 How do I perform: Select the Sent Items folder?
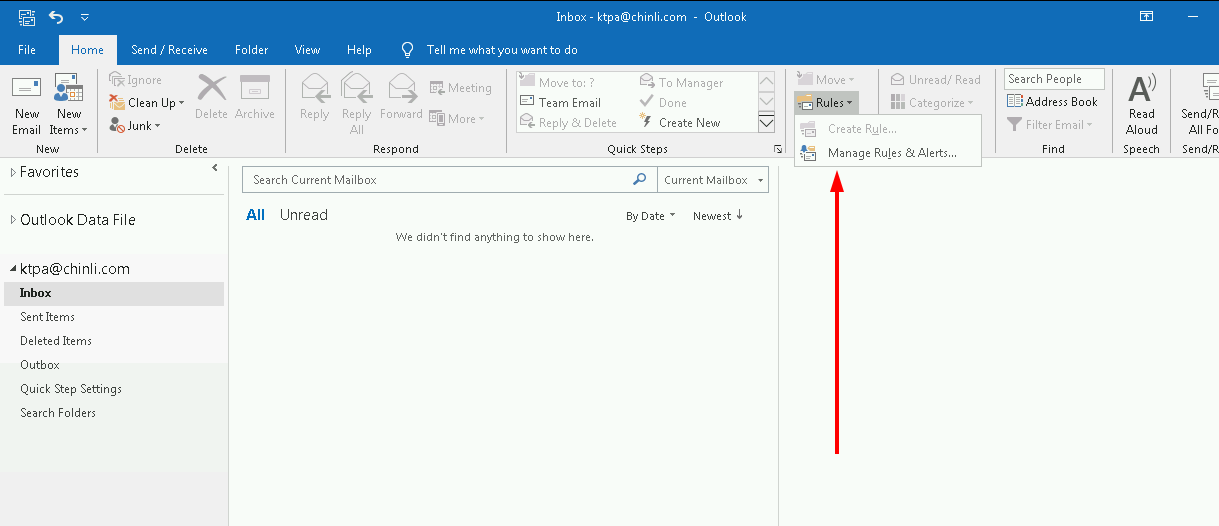(113, 317)
